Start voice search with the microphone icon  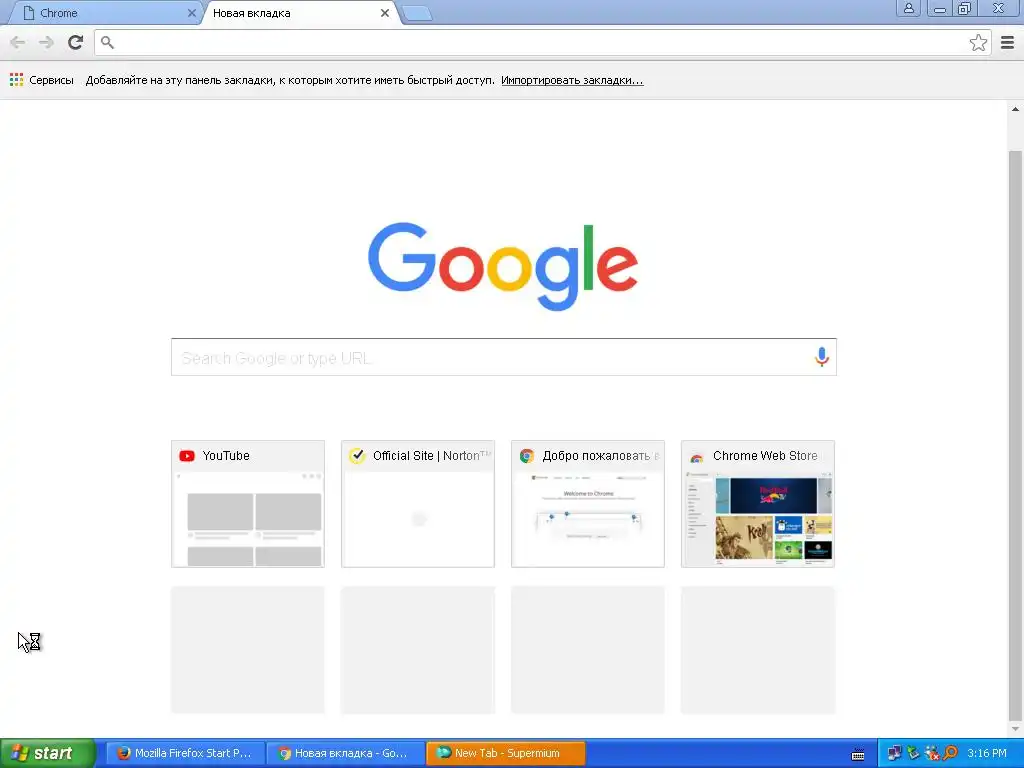click(822, 357)
